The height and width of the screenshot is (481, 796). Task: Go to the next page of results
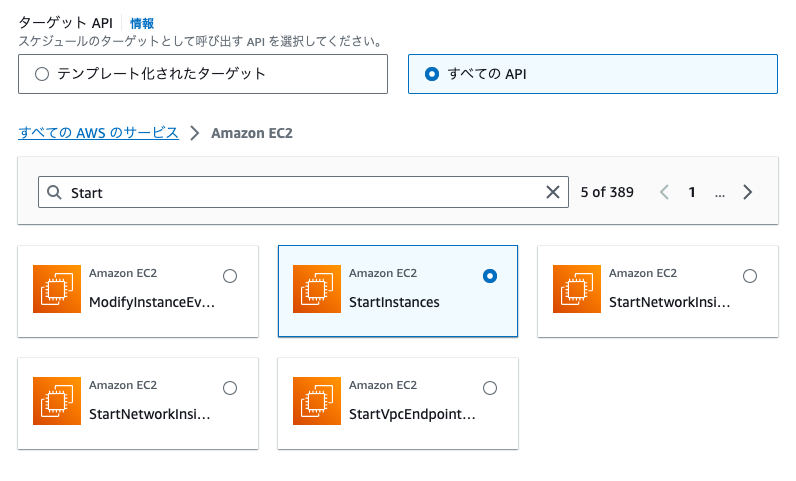[747, 192]
